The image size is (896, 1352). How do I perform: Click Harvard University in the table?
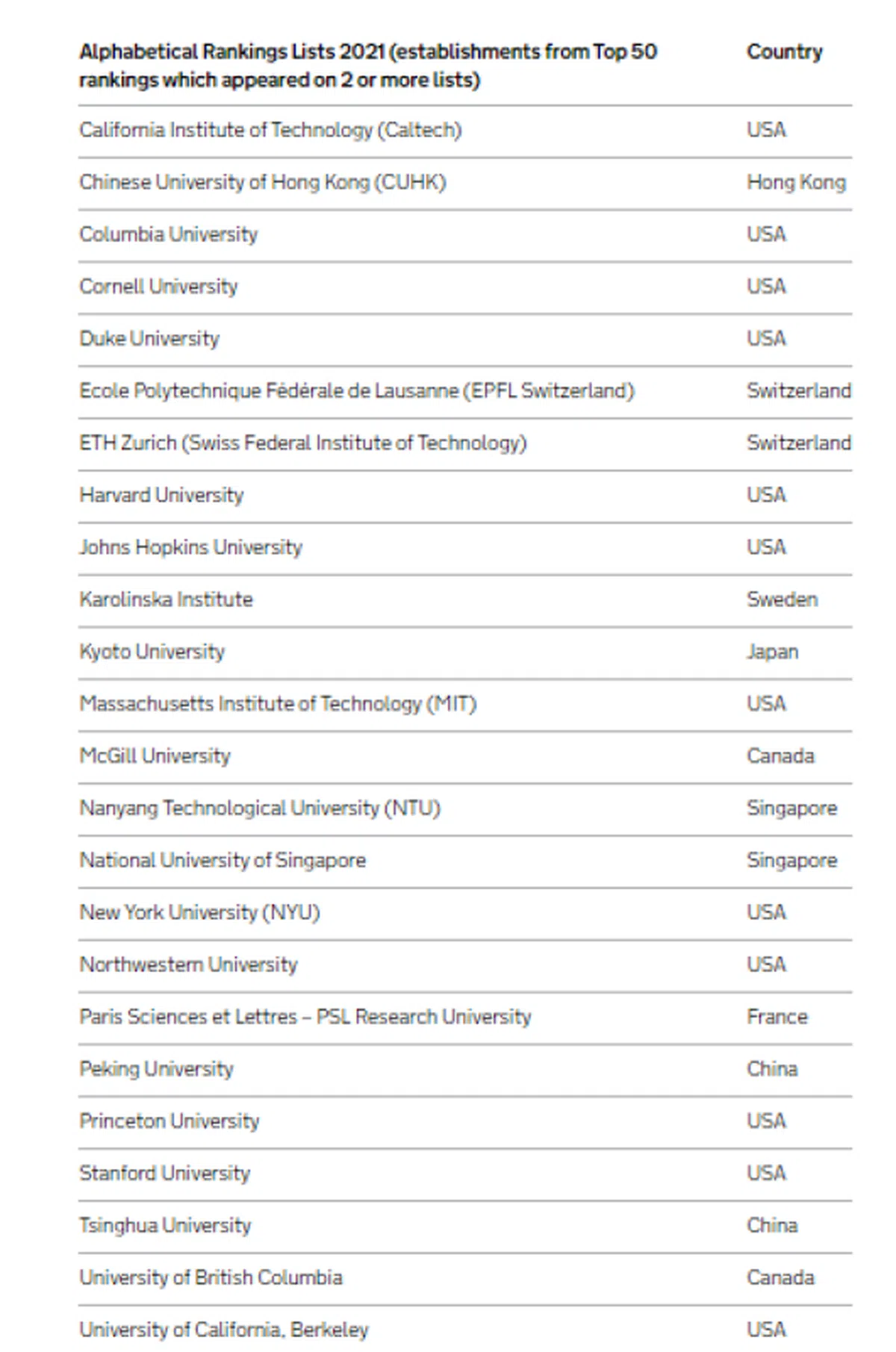point(161,495)
